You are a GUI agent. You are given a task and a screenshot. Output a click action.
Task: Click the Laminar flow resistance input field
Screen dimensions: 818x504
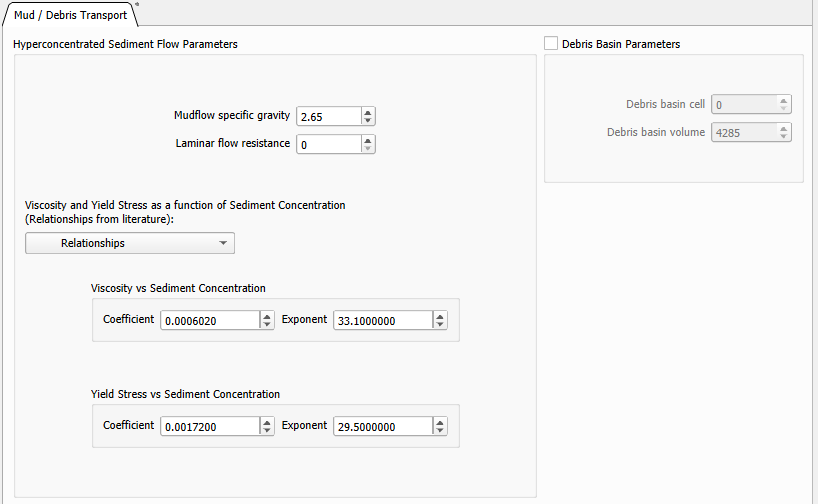point(328,145)
